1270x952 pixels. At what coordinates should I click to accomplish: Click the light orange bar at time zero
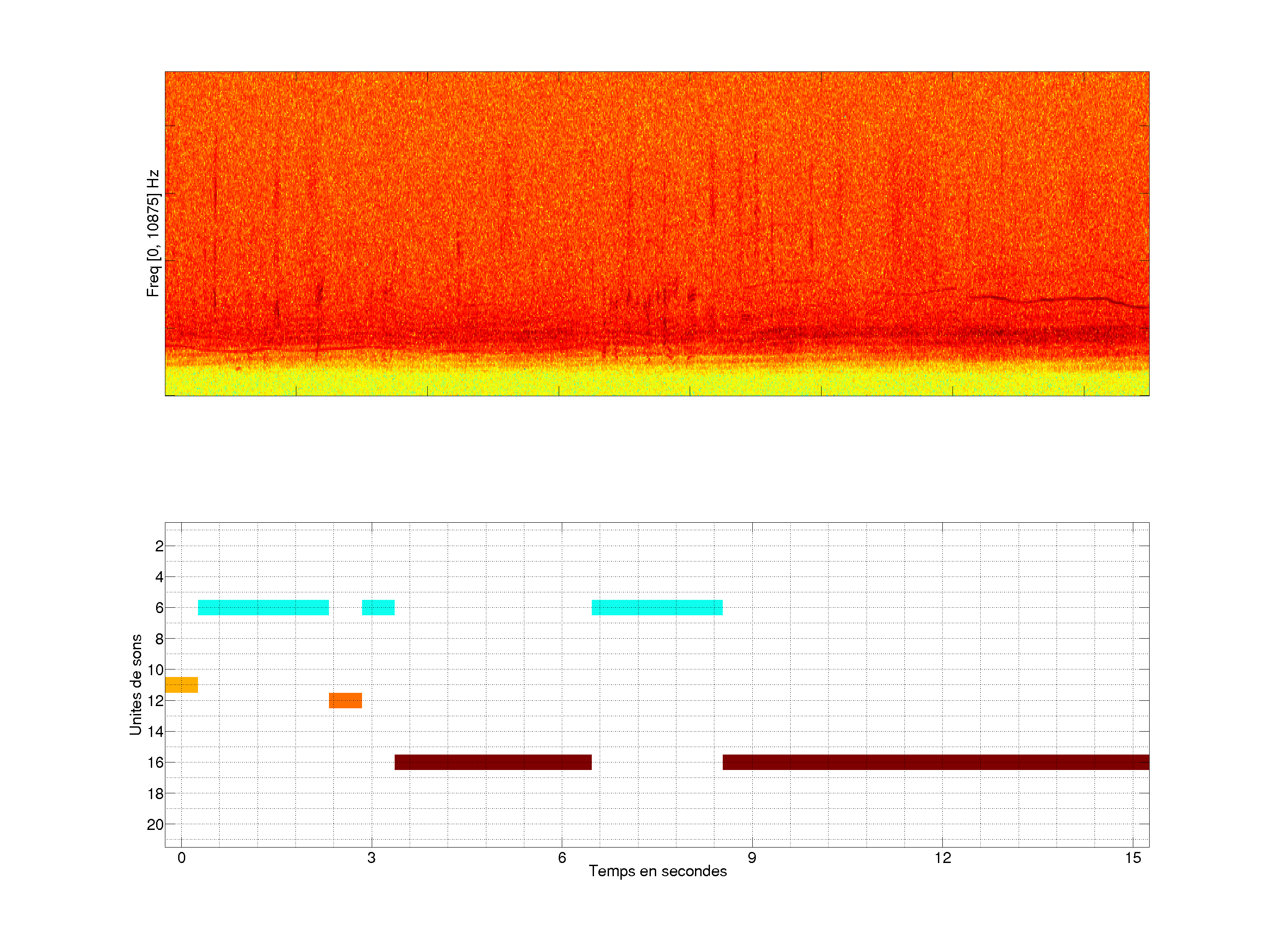coord(181,684)
